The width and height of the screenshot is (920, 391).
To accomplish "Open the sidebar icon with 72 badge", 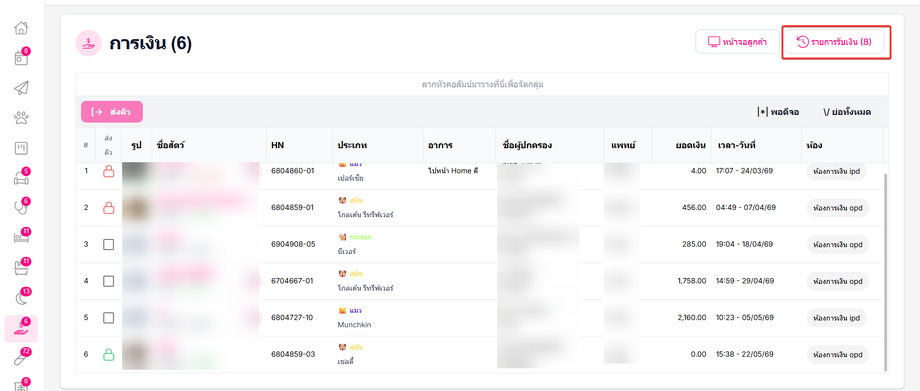I will click(x=21, y=359).
